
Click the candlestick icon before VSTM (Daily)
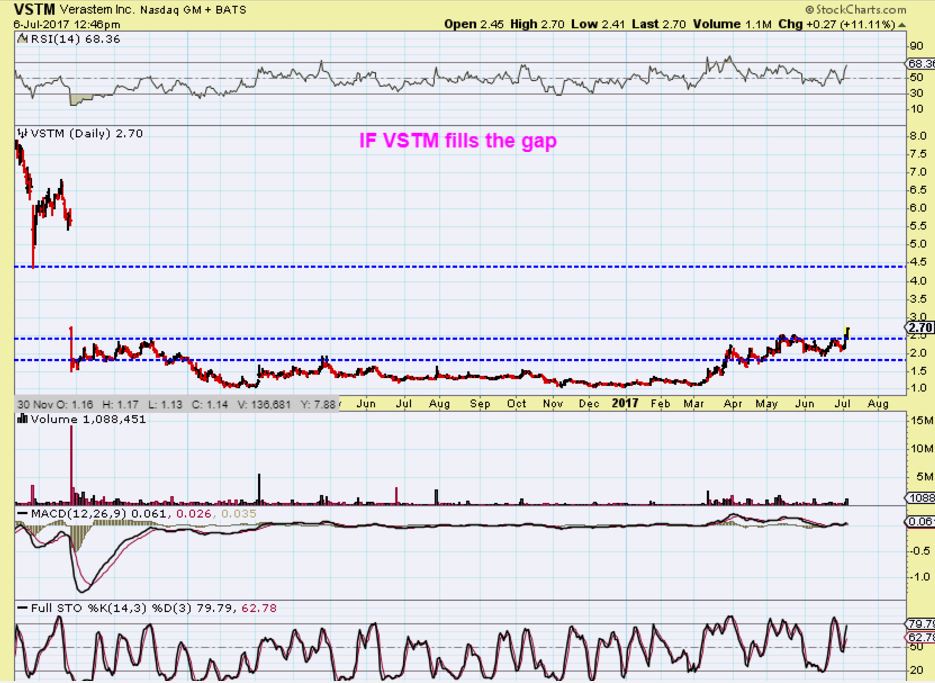pos(23,133)
